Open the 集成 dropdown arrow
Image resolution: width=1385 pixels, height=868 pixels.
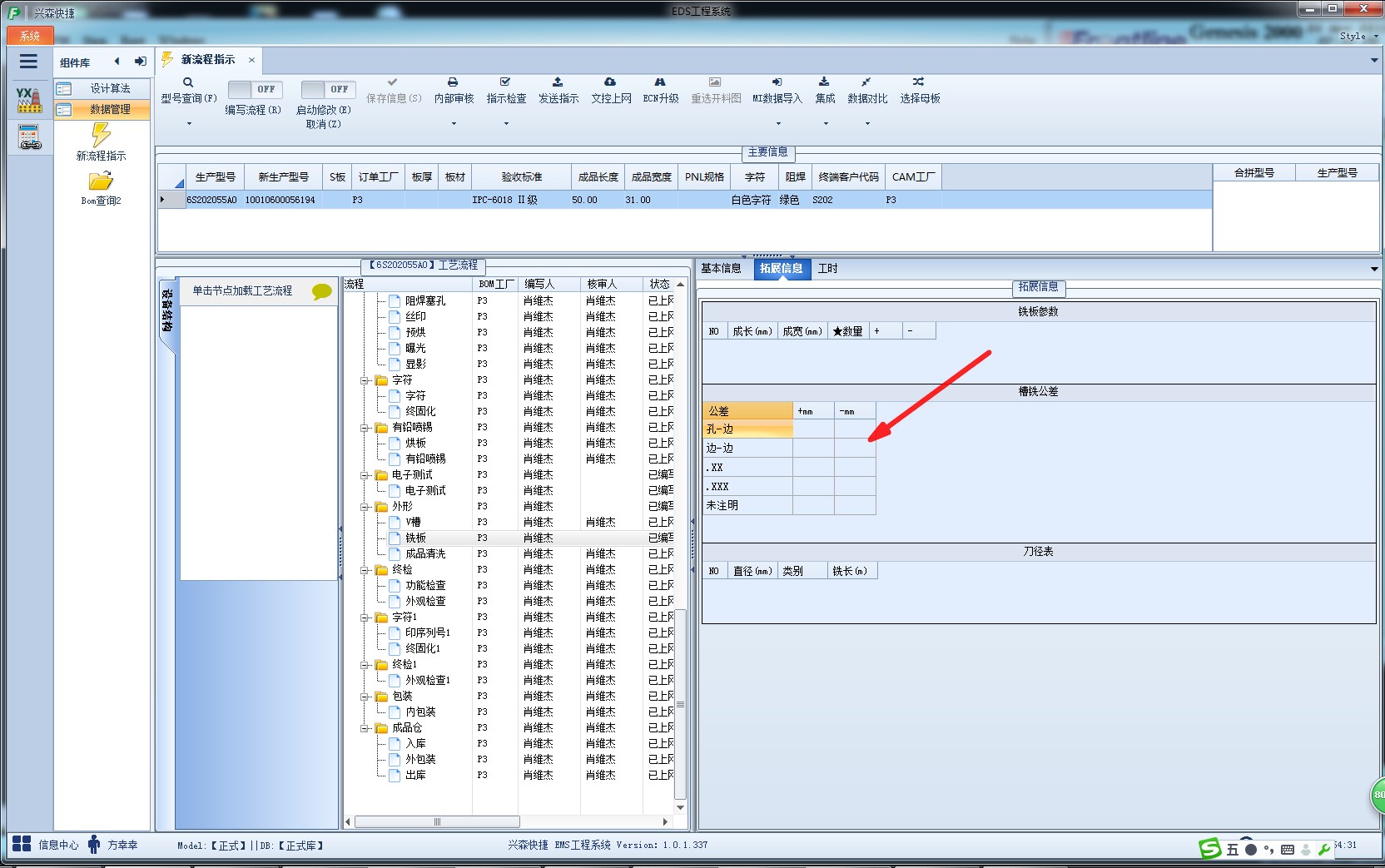coord(826,124)
